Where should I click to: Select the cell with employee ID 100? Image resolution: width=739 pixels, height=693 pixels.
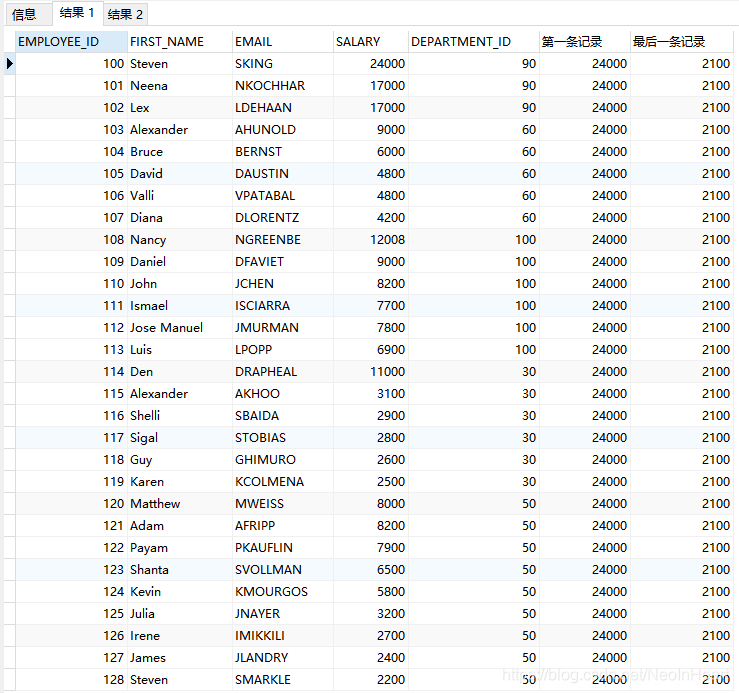[71, 64]
